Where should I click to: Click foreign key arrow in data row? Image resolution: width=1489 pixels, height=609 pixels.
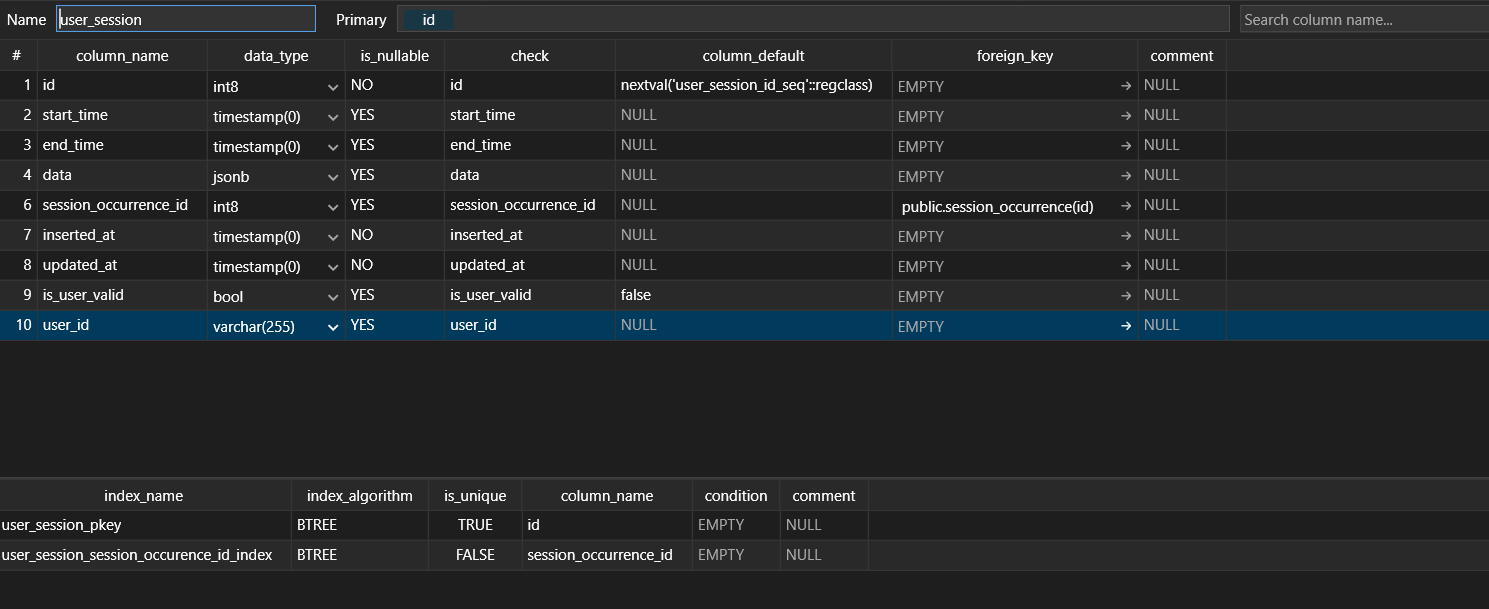point(1126,176)
